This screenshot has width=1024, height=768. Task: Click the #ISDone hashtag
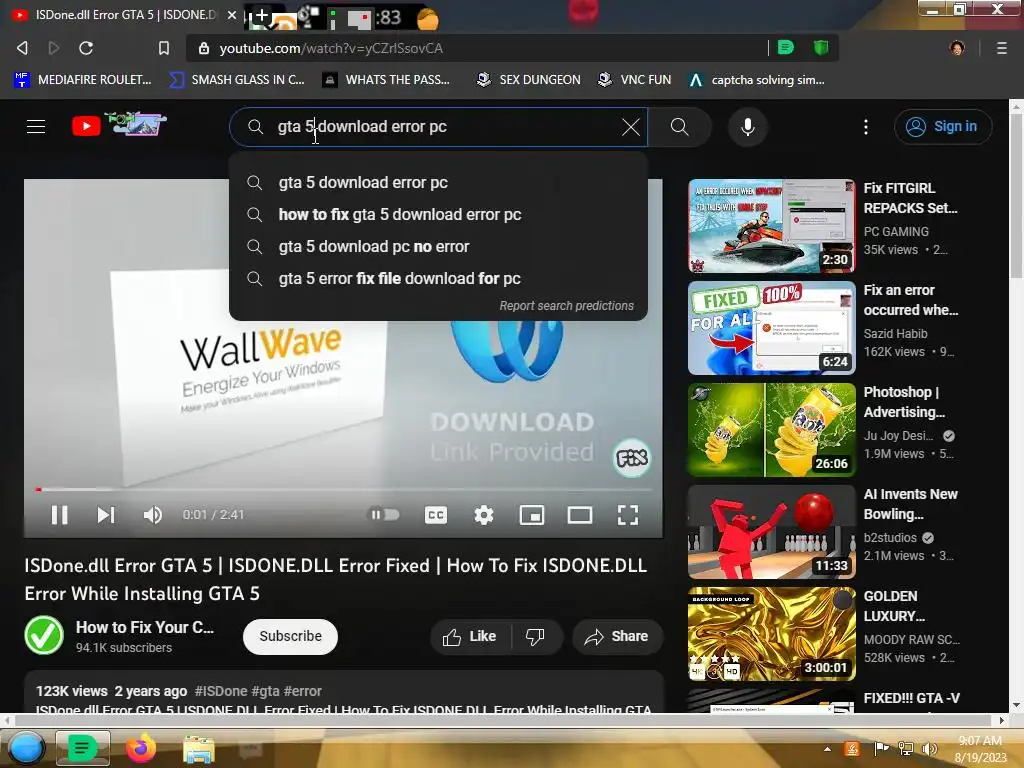pos(221,691)
